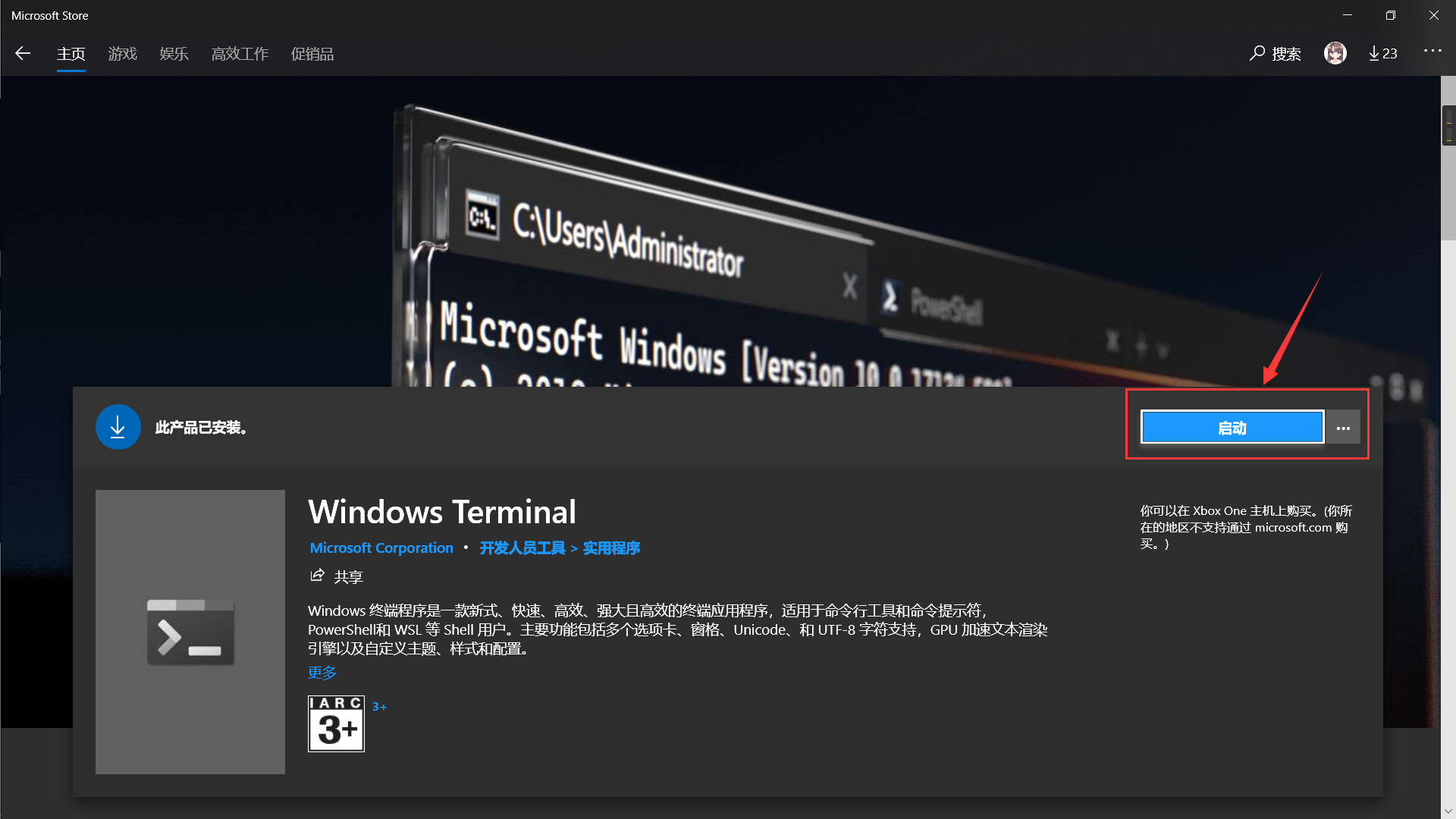Open Microsoft Corporation publisher link

381,548
